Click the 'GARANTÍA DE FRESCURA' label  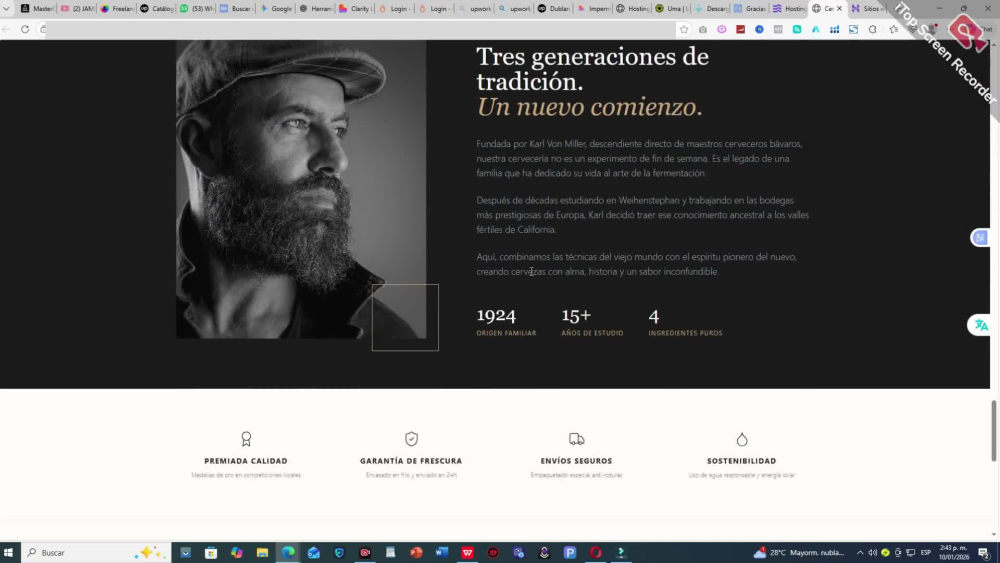[411, 461]
